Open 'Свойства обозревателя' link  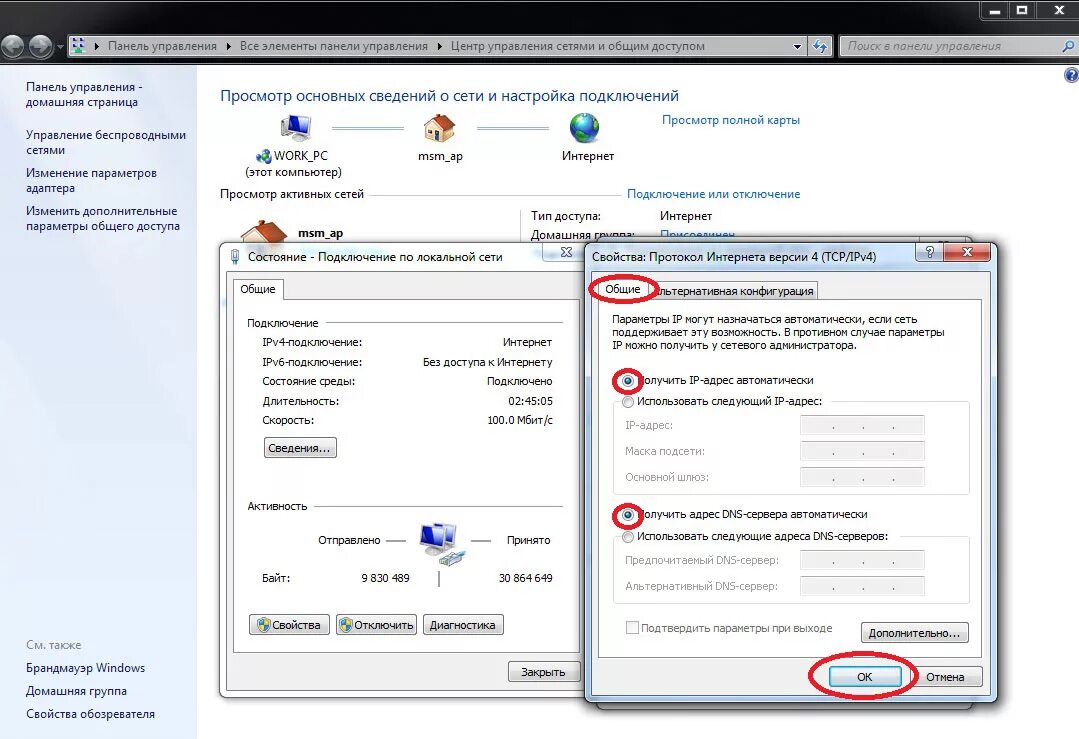[x=90, y=714]
